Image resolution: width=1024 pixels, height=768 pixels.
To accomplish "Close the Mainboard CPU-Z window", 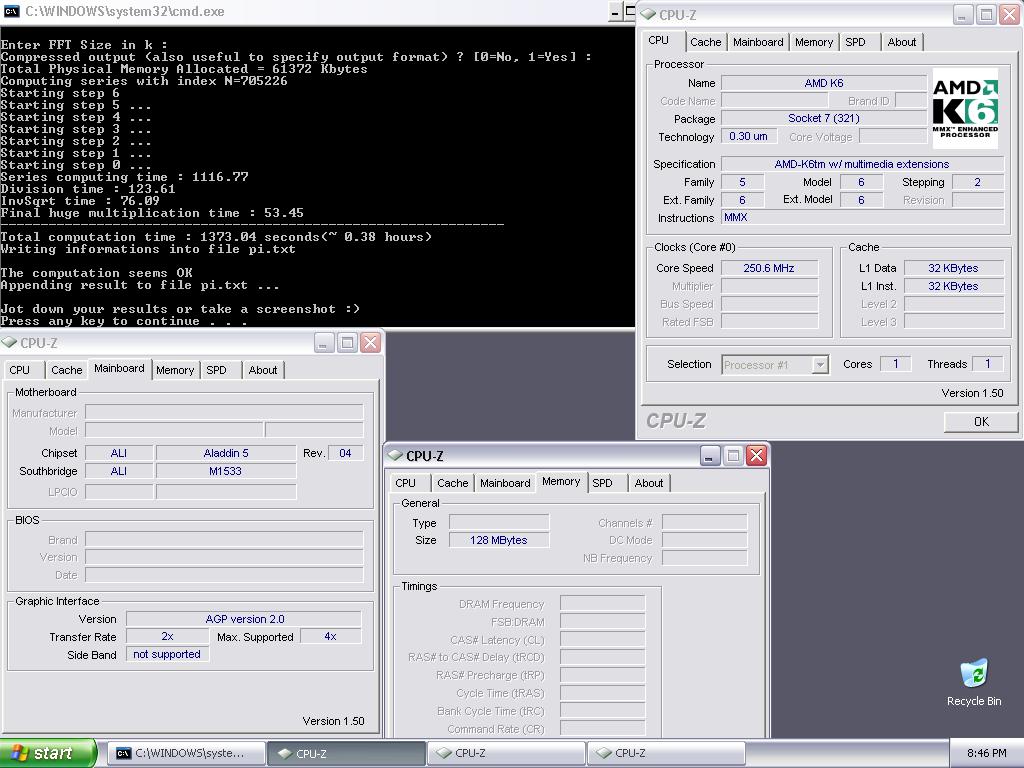I will [370, 342].
